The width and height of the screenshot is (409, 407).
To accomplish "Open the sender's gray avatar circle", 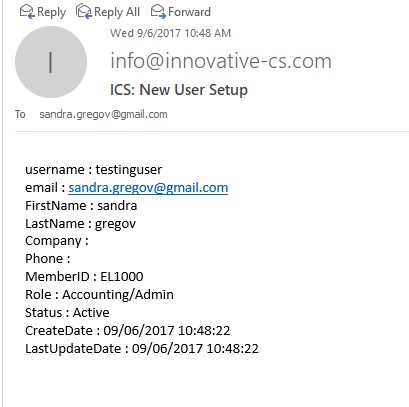I will 51,62.
